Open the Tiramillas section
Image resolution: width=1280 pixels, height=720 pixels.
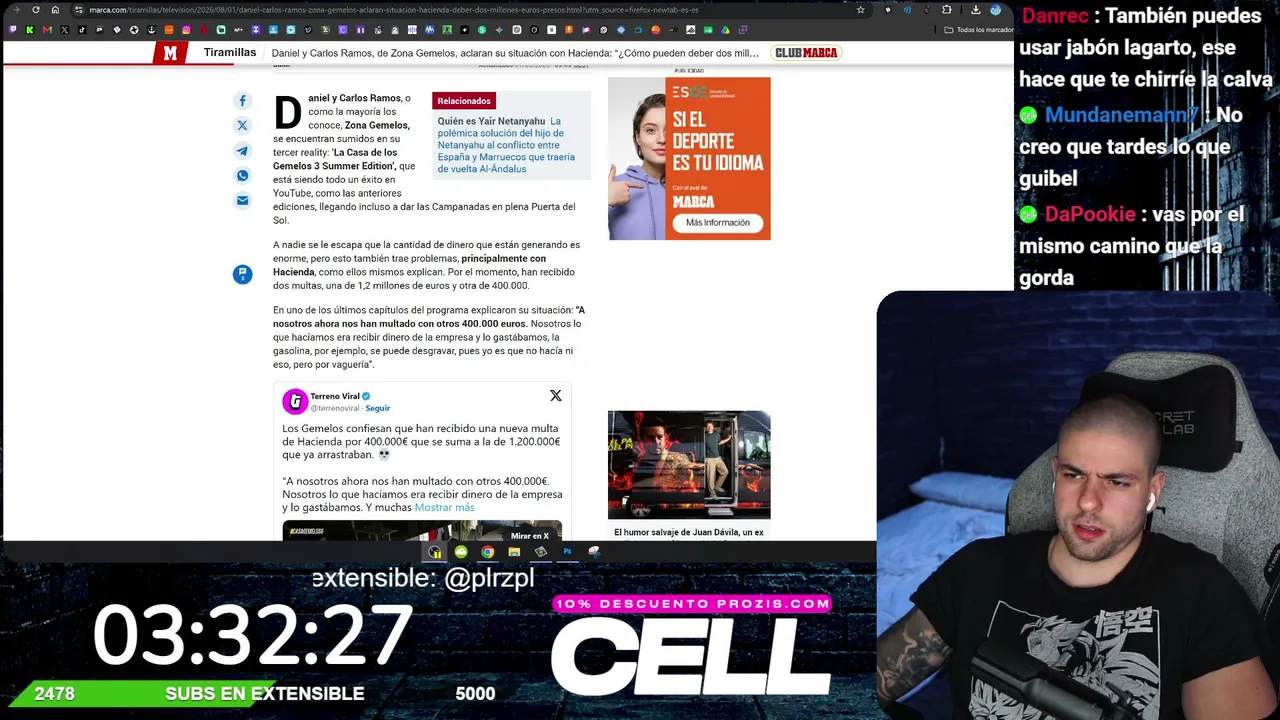[x=230, y=53]
